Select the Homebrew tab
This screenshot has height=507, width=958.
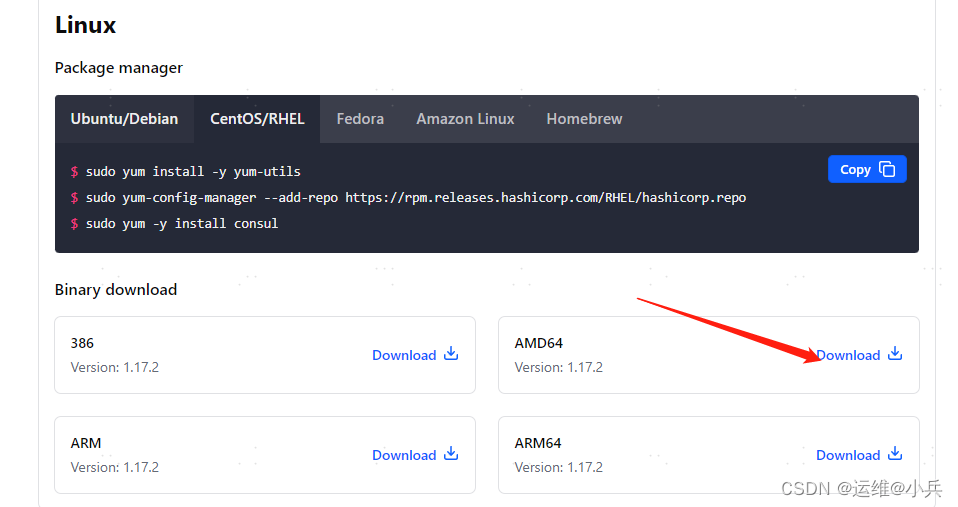click(584, 119)
